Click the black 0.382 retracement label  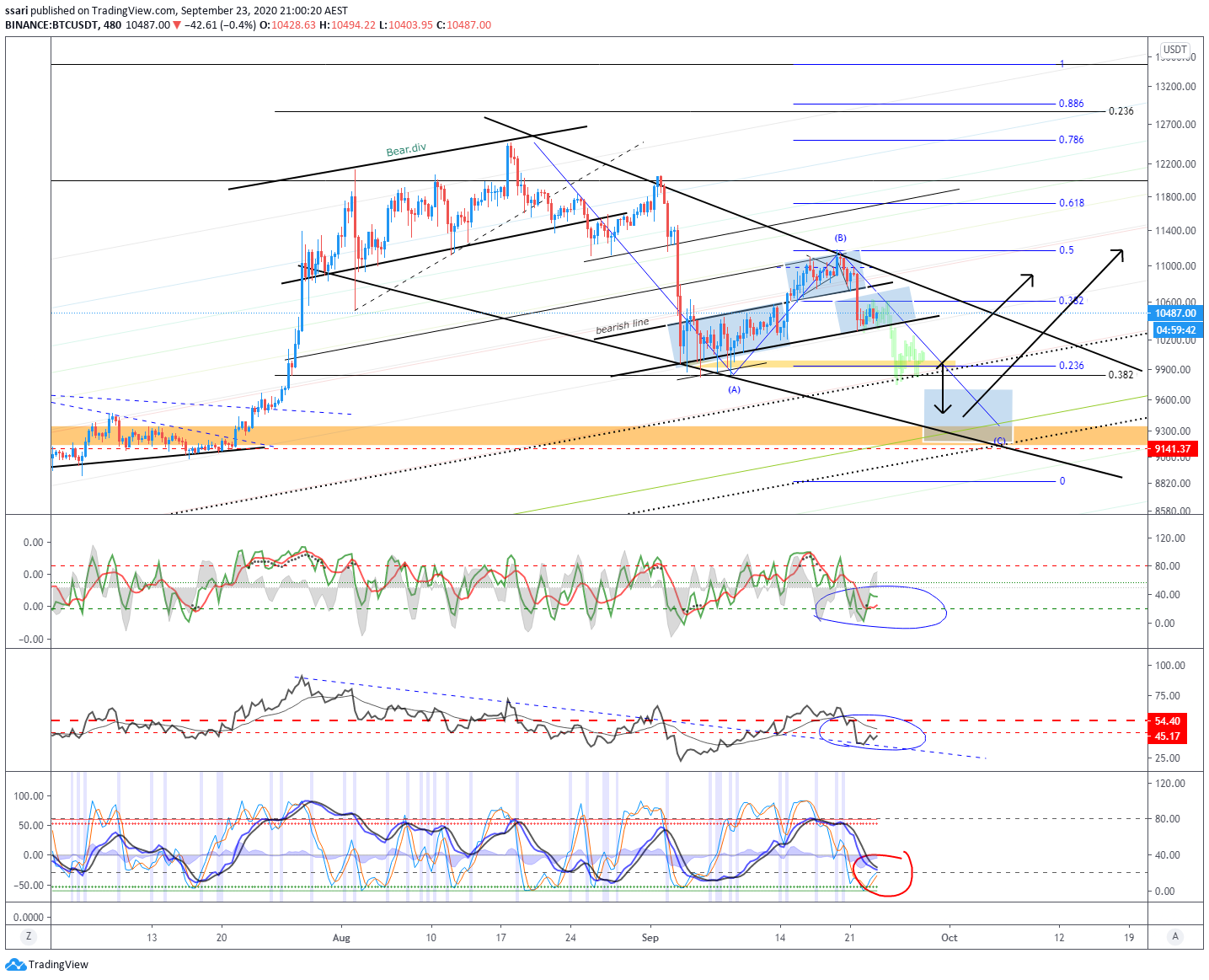(1121, 375)
